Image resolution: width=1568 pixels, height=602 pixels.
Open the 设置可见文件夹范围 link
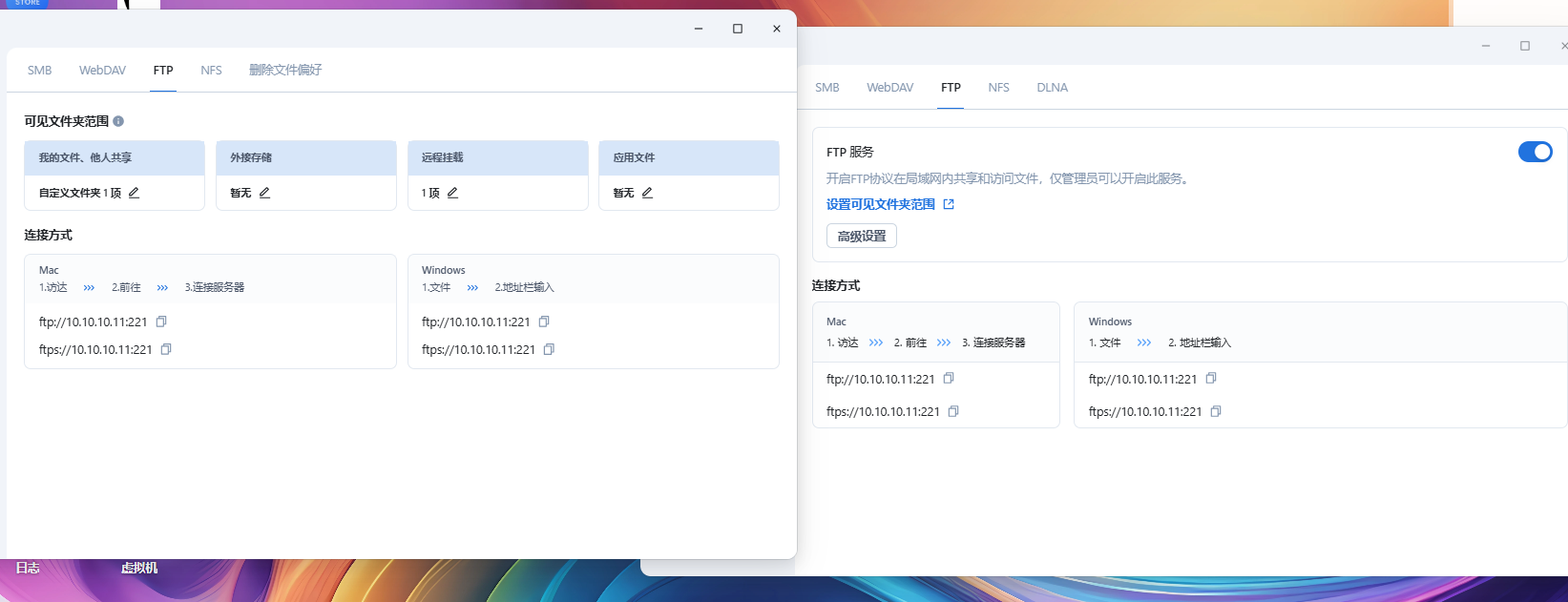[x=881, y=204]
